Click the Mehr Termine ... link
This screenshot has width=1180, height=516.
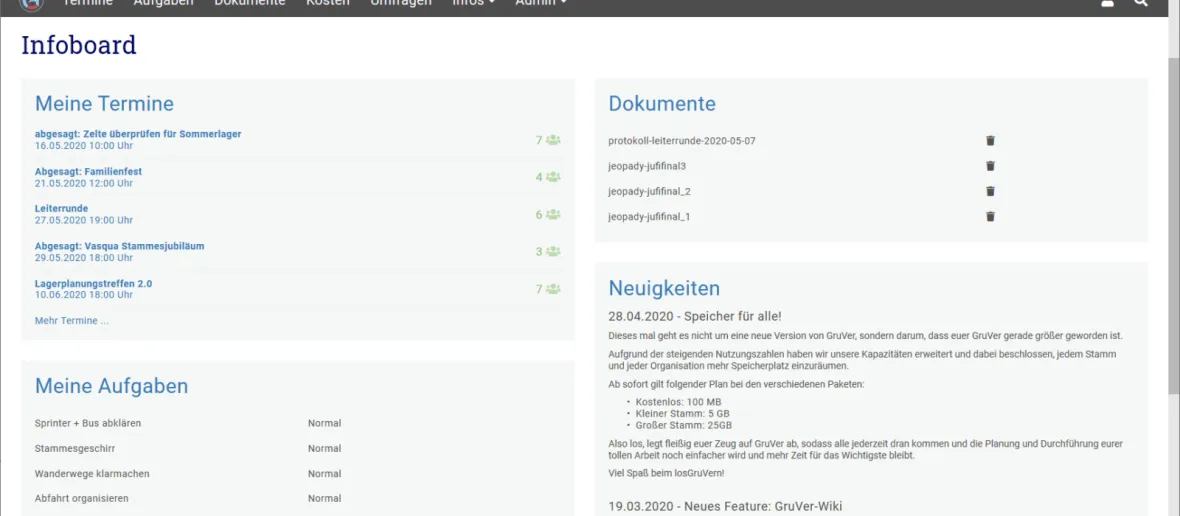71,320
